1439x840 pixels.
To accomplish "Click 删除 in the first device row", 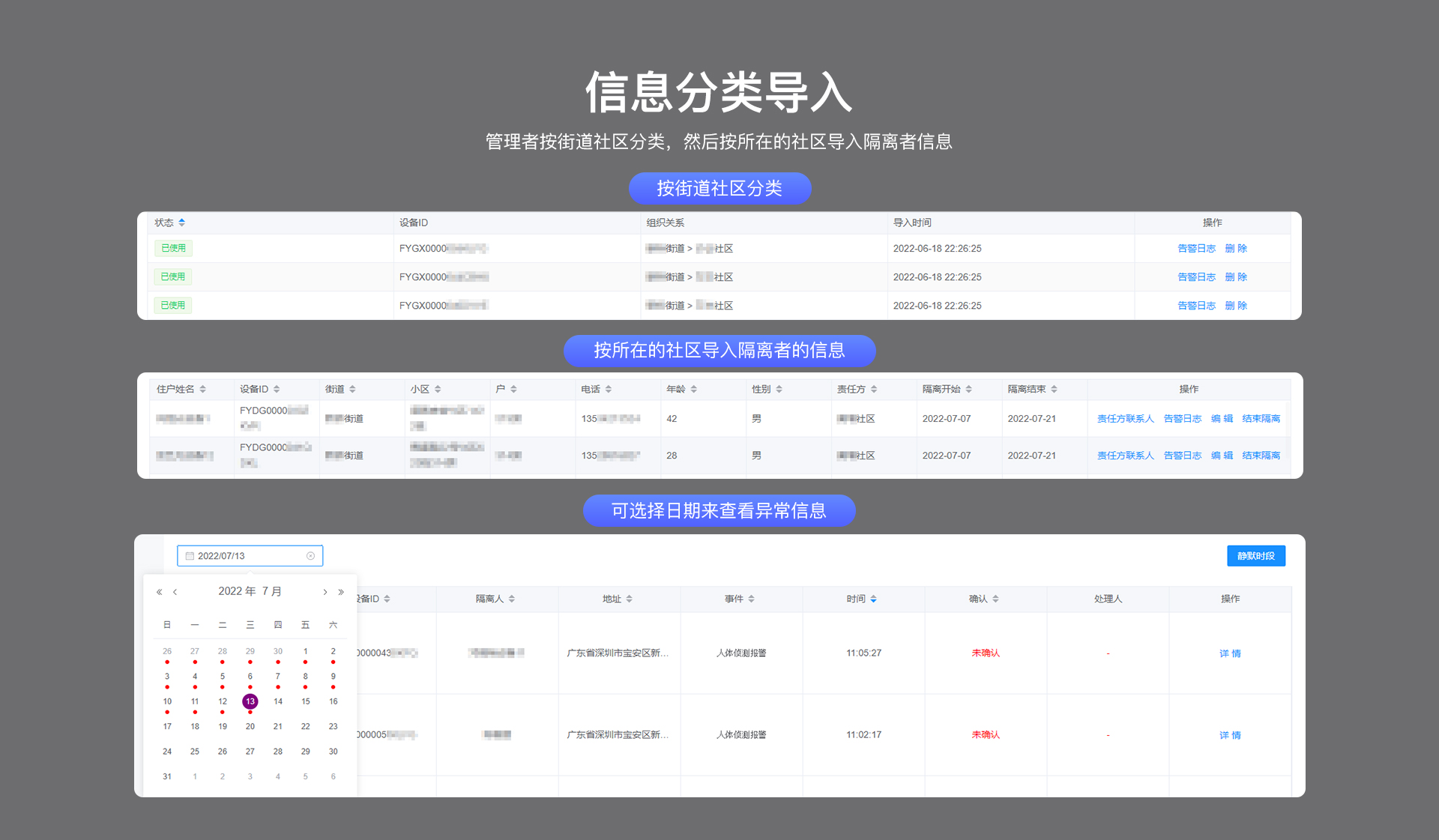I will pyautogui.click(x=1236, y=248).
